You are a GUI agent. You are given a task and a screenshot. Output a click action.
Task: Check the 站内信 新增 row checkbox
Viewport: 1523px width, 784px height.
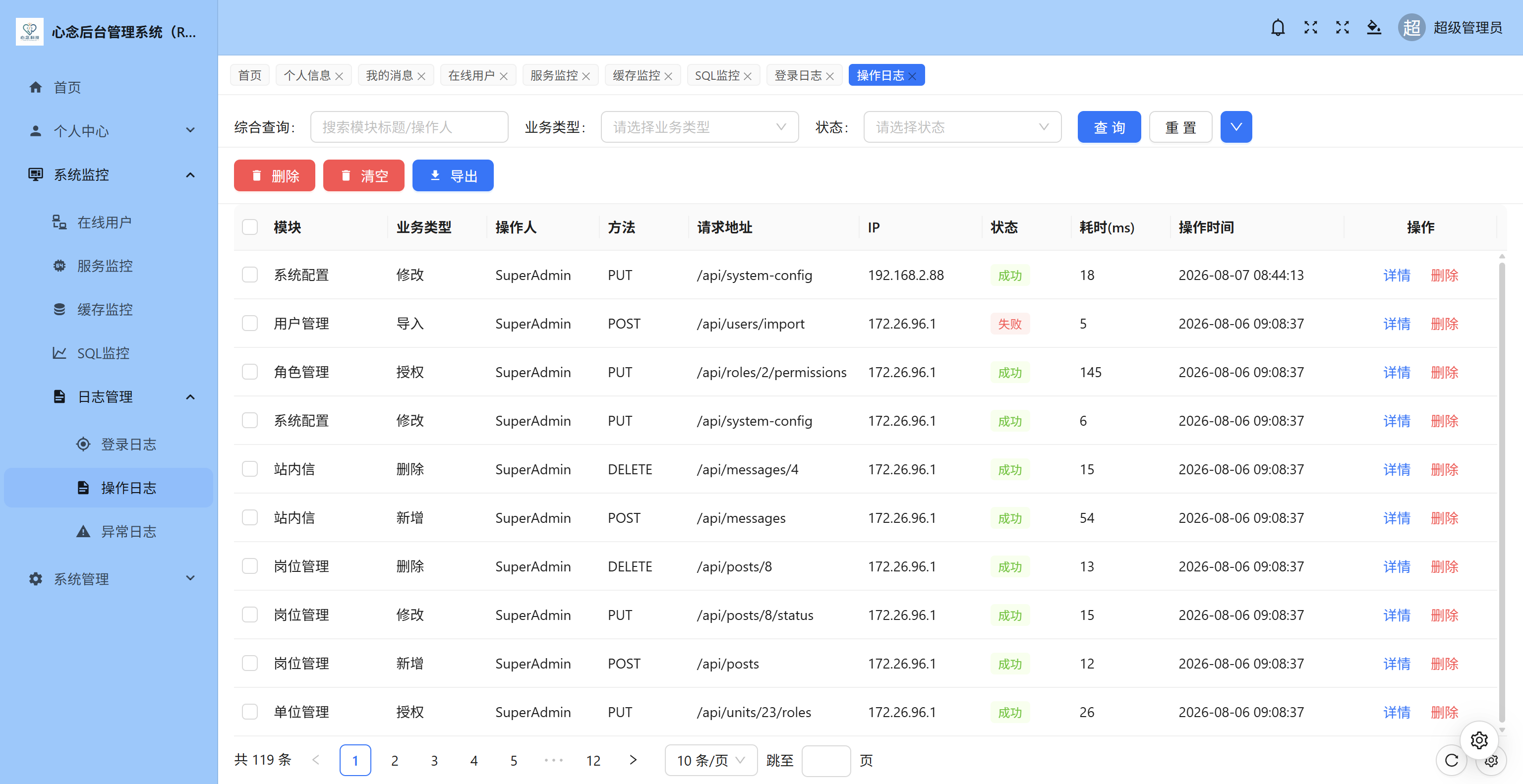click(x=249, y=517)
